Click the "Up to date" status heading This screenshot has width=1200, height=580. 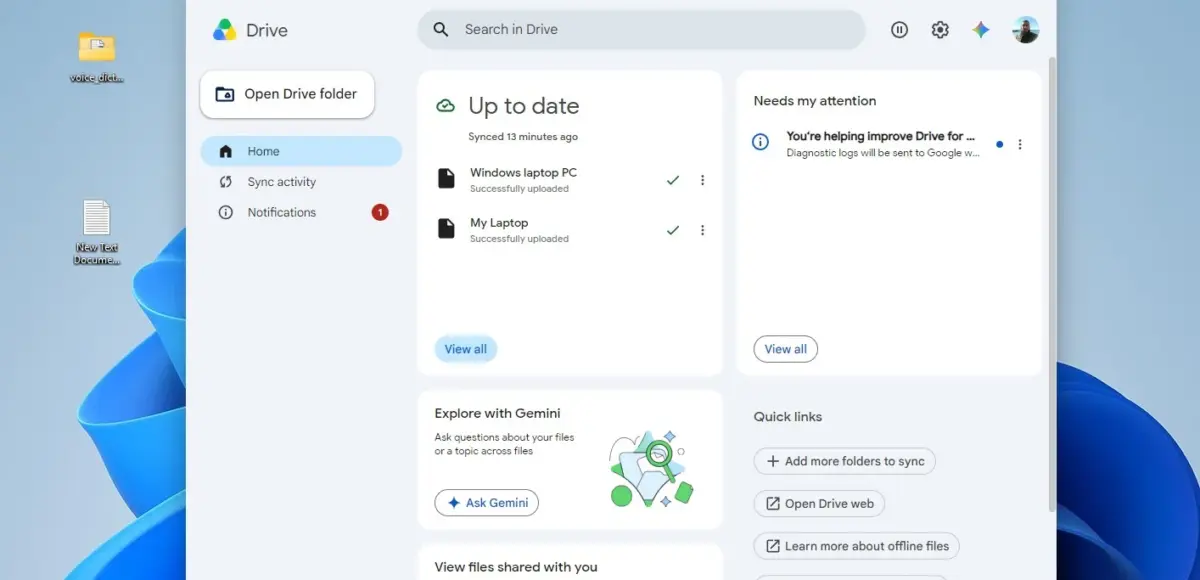pos(524,106)
